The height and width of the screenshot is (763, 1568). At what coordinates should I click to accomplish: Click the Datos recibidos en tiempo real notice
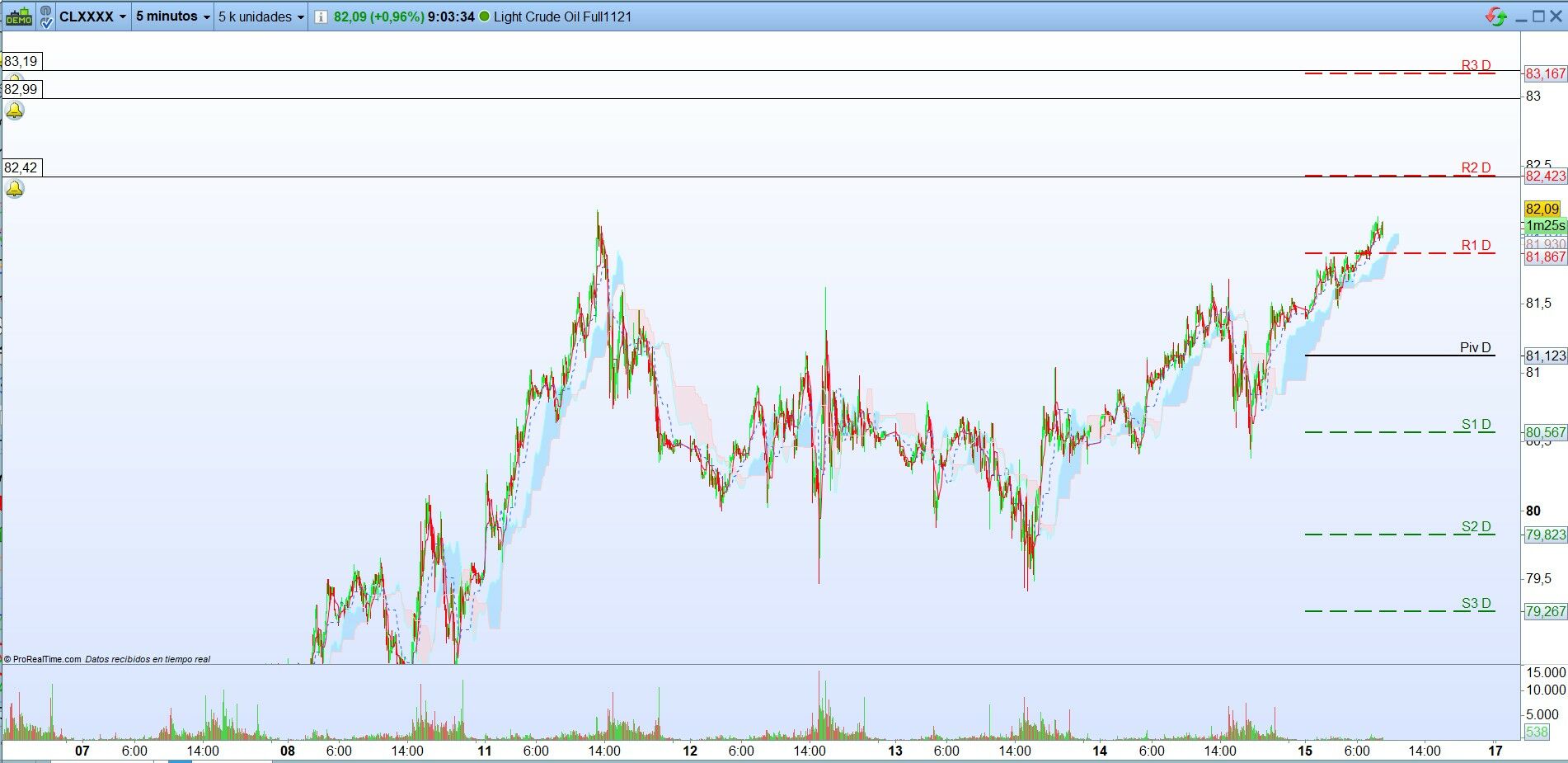[x=148, y=659]
